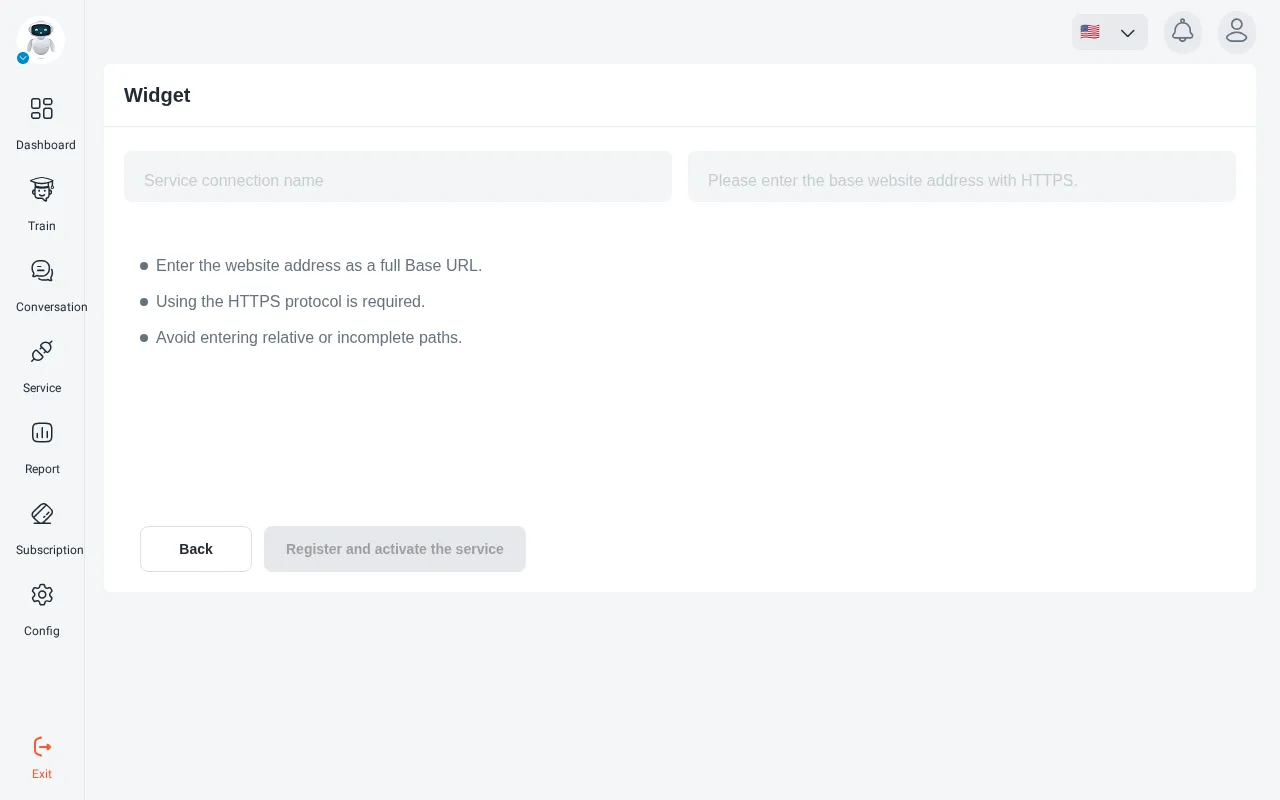Click 'Avoid entering relative or incomplete paths' text
This screenshot has height=800, width=1280.
(x=309, y=338)
